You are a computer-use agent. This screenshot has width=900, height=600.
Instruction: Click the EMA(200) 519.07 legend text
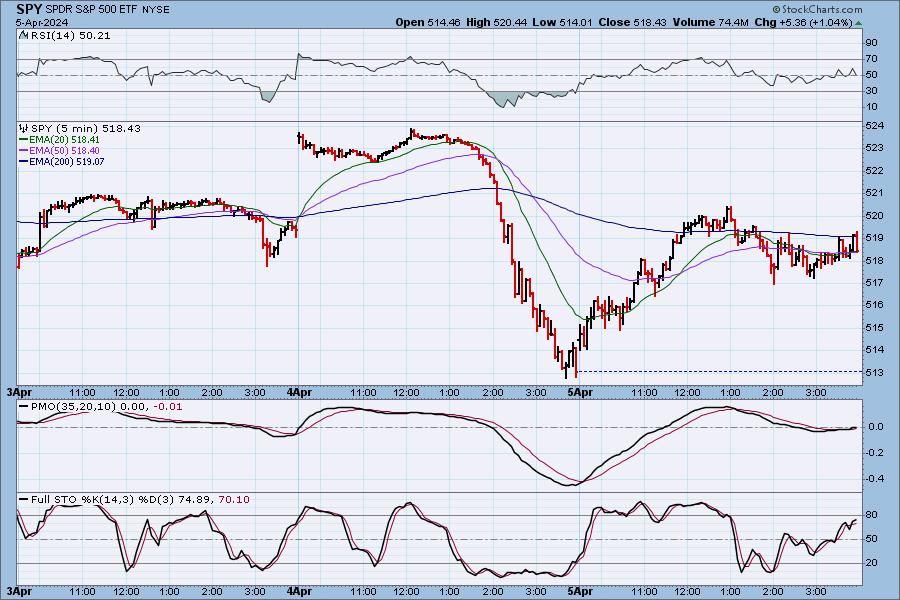(66, 161)
